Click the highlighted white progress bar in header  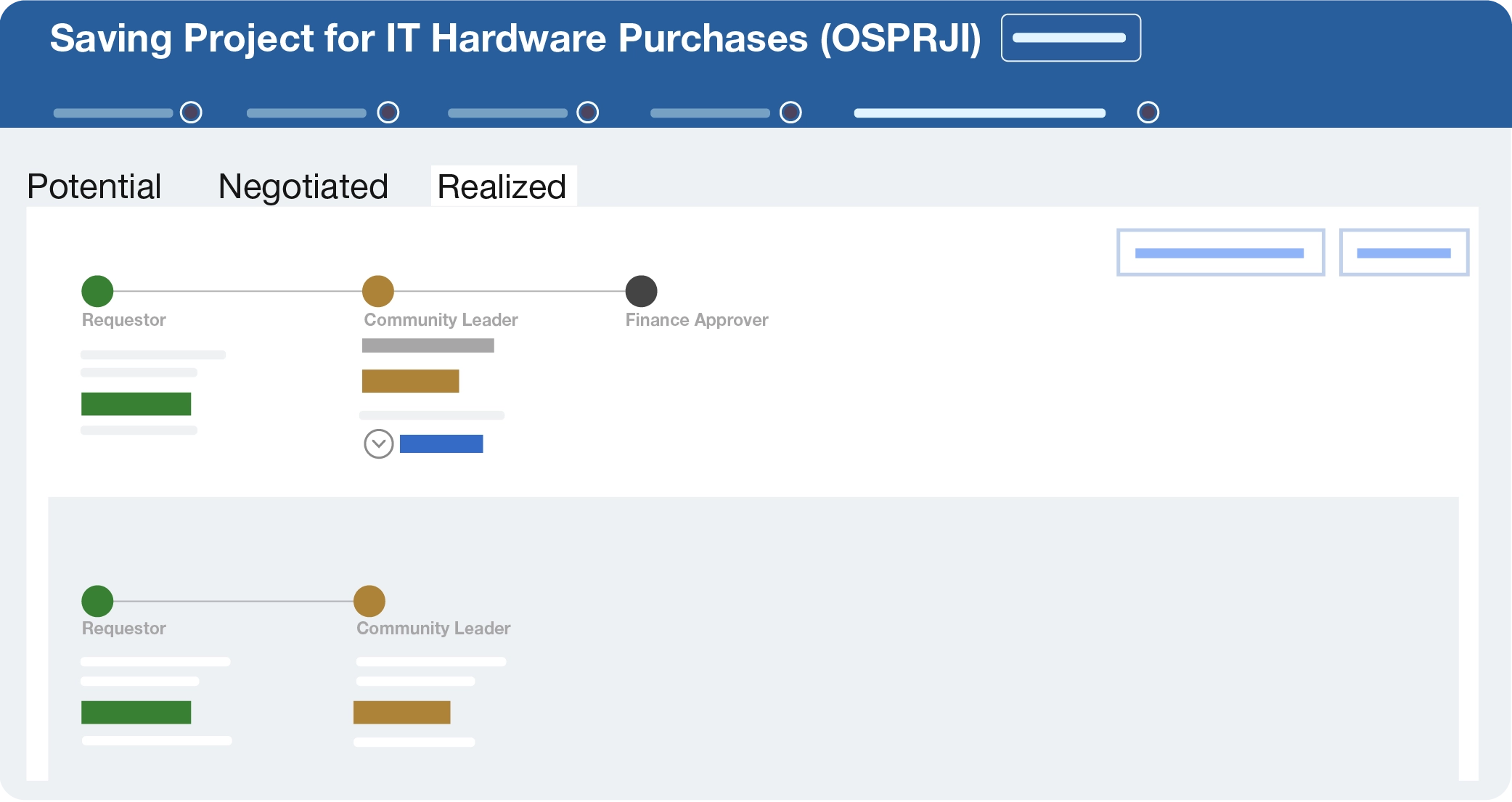click(x=979, y=113)
